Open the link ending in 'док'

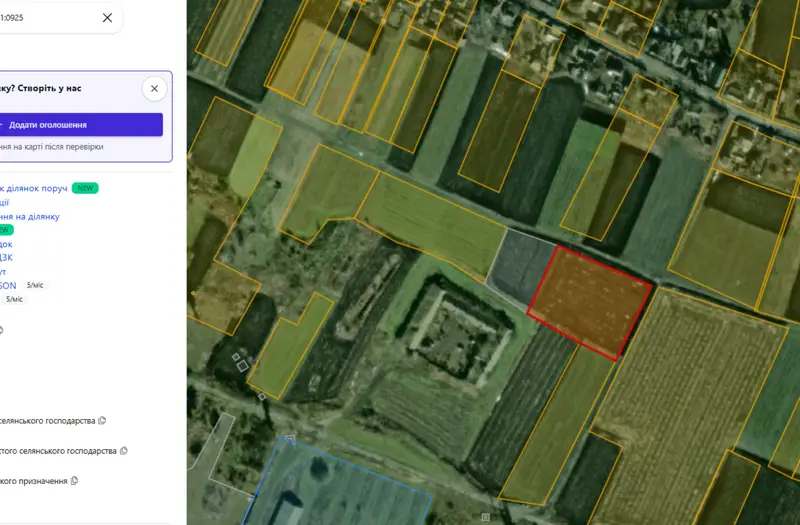[6, 244]
